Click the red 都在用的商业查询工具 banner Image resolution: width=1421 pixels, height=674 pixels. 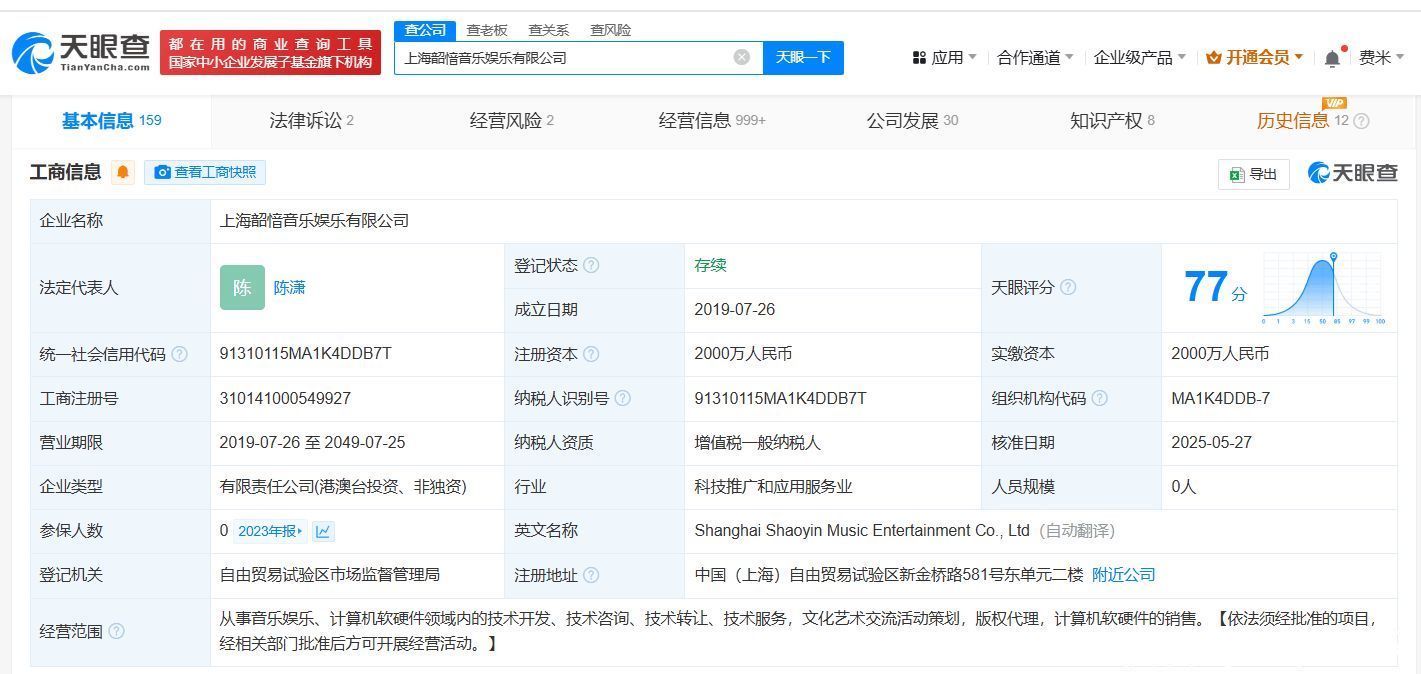(270, 52)
